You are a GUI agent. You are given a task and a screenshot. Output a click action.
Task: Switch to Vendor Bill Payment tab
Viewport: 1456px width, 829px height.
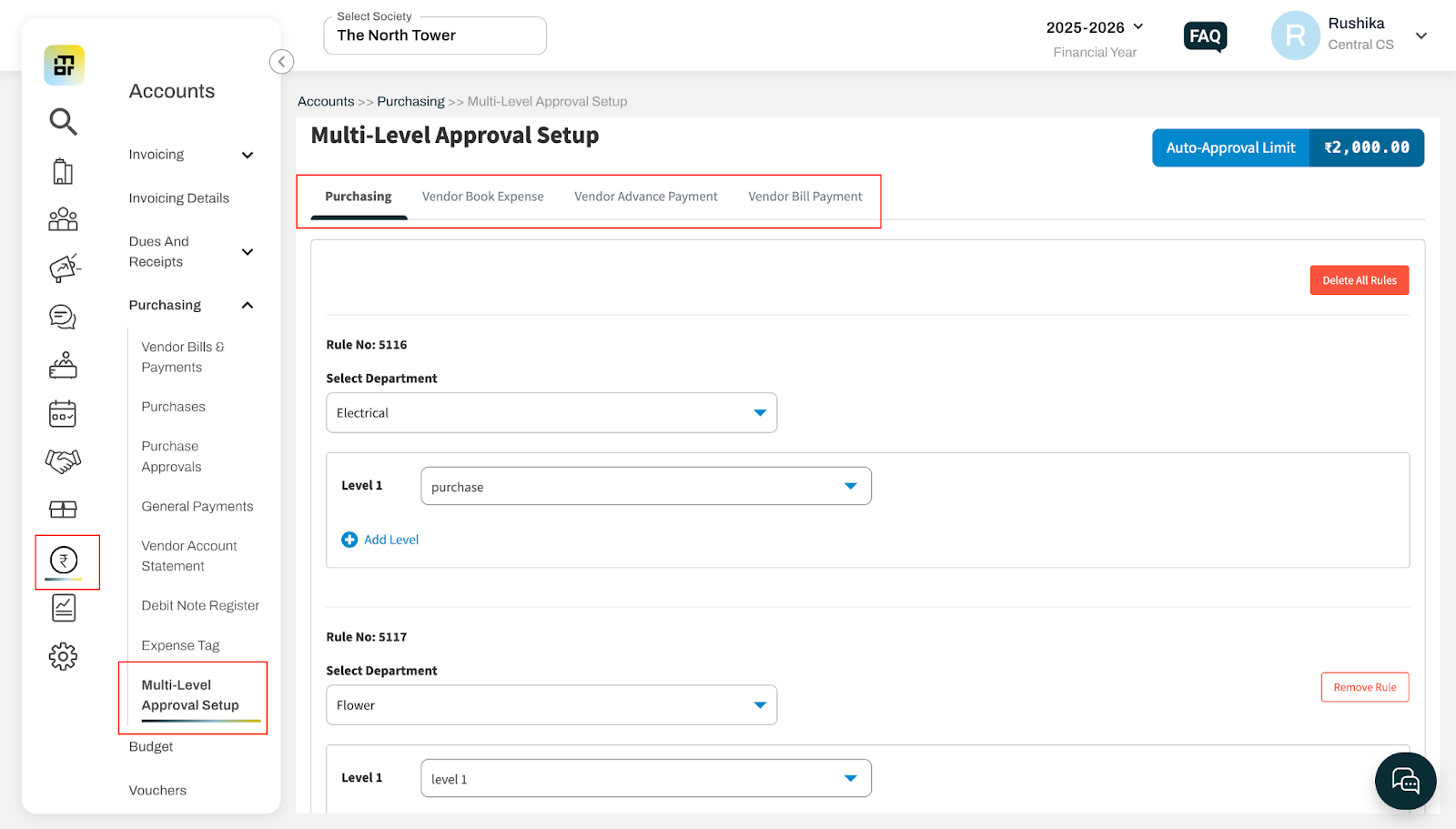tap(804, 197)
